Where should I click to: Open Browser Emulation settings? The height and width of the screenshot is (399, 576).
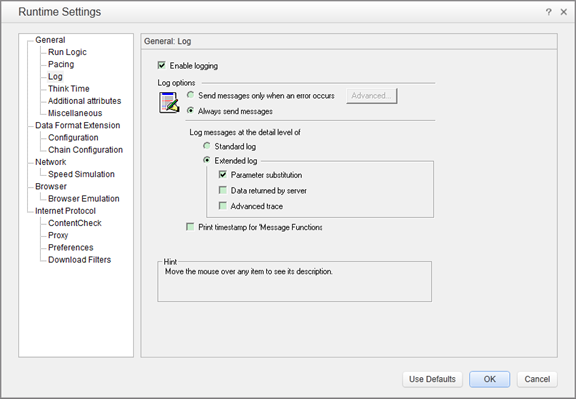point(84,198)
